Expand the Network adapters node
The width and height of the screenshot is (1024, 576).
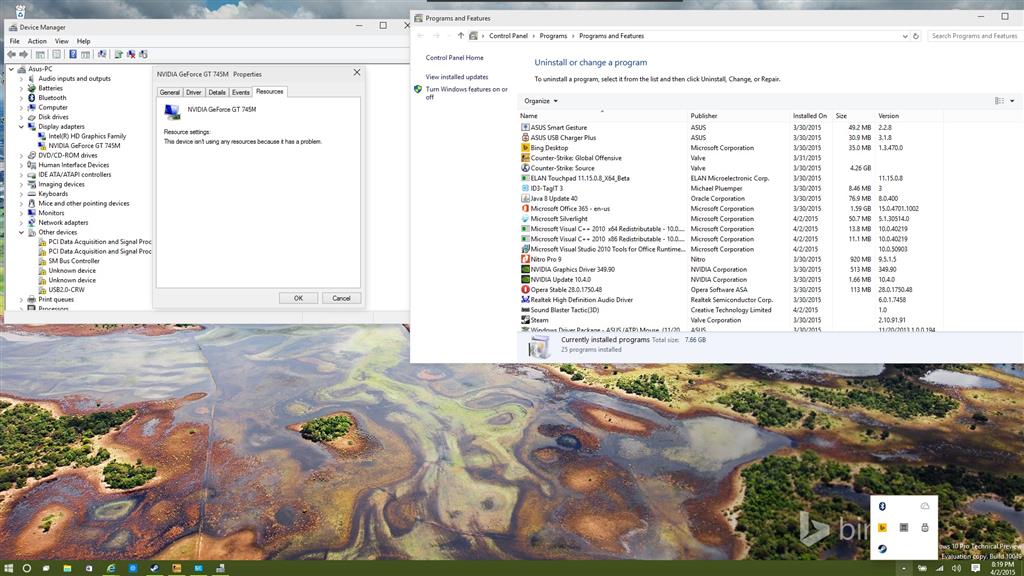point(21,223)
